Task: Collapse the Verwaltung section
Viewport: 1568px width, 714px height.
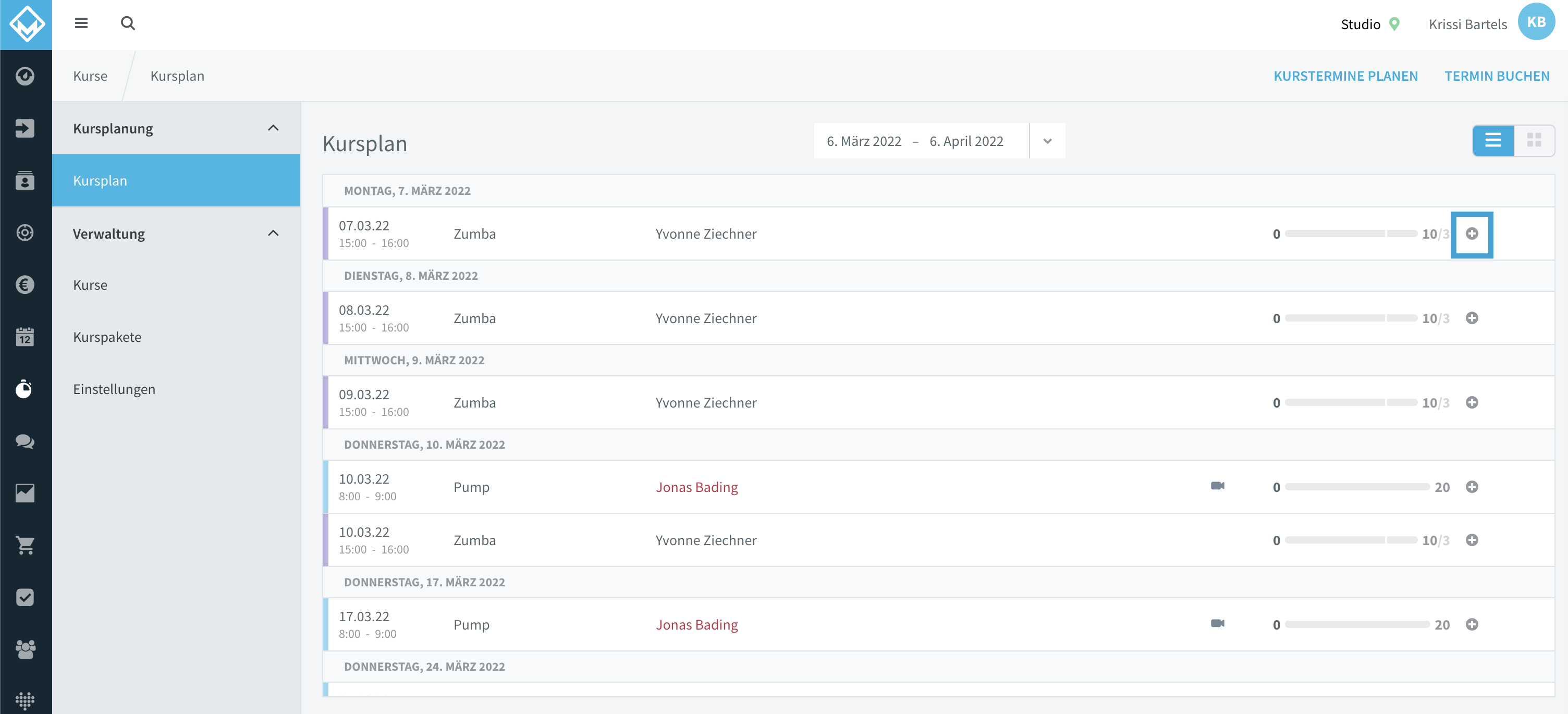Action: point(273,233)
